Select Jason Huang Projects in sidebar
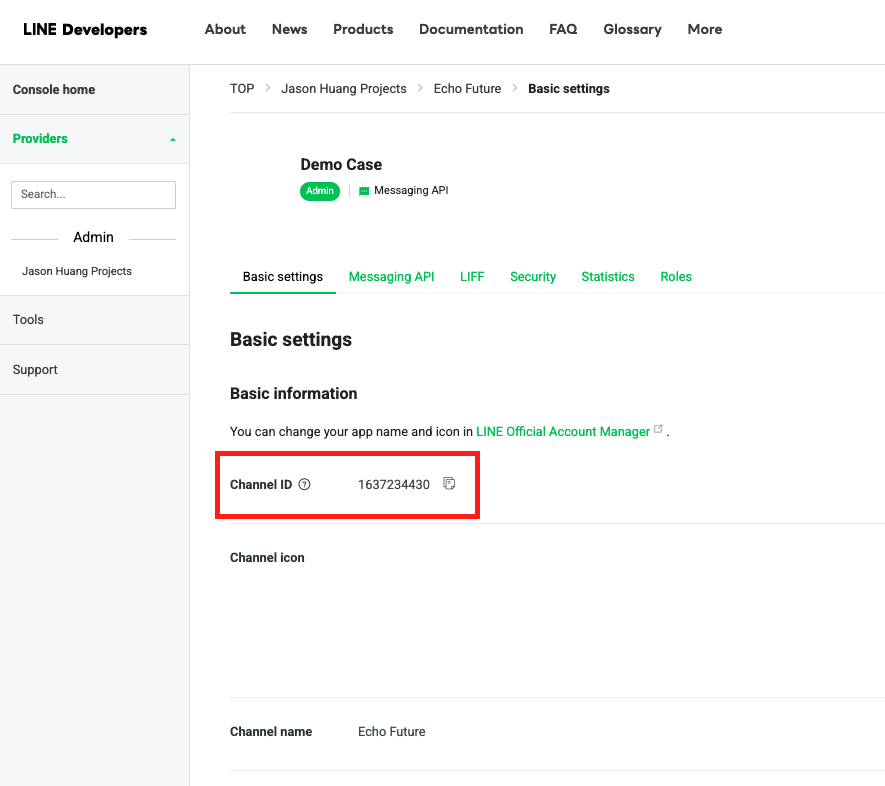This screenshot has width=885, height=786. click(77, 271)
